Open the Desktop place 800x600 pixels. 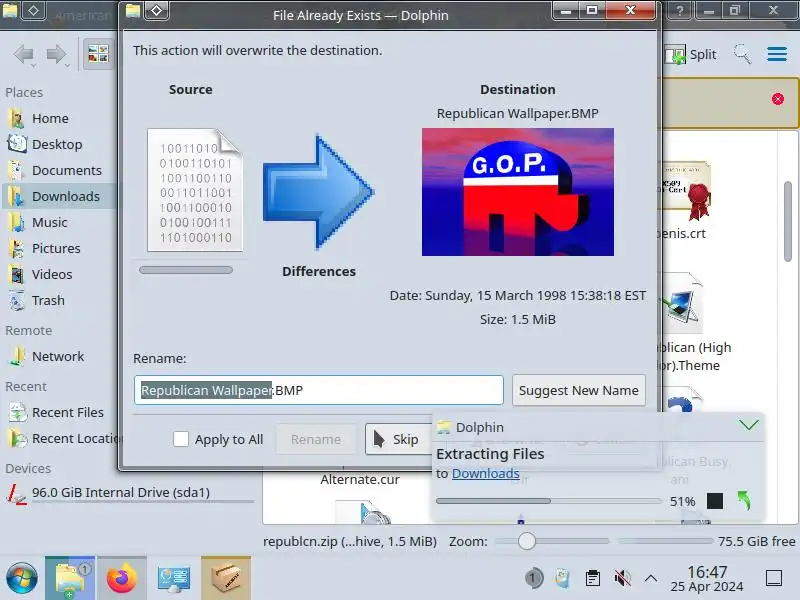[58, 144]
